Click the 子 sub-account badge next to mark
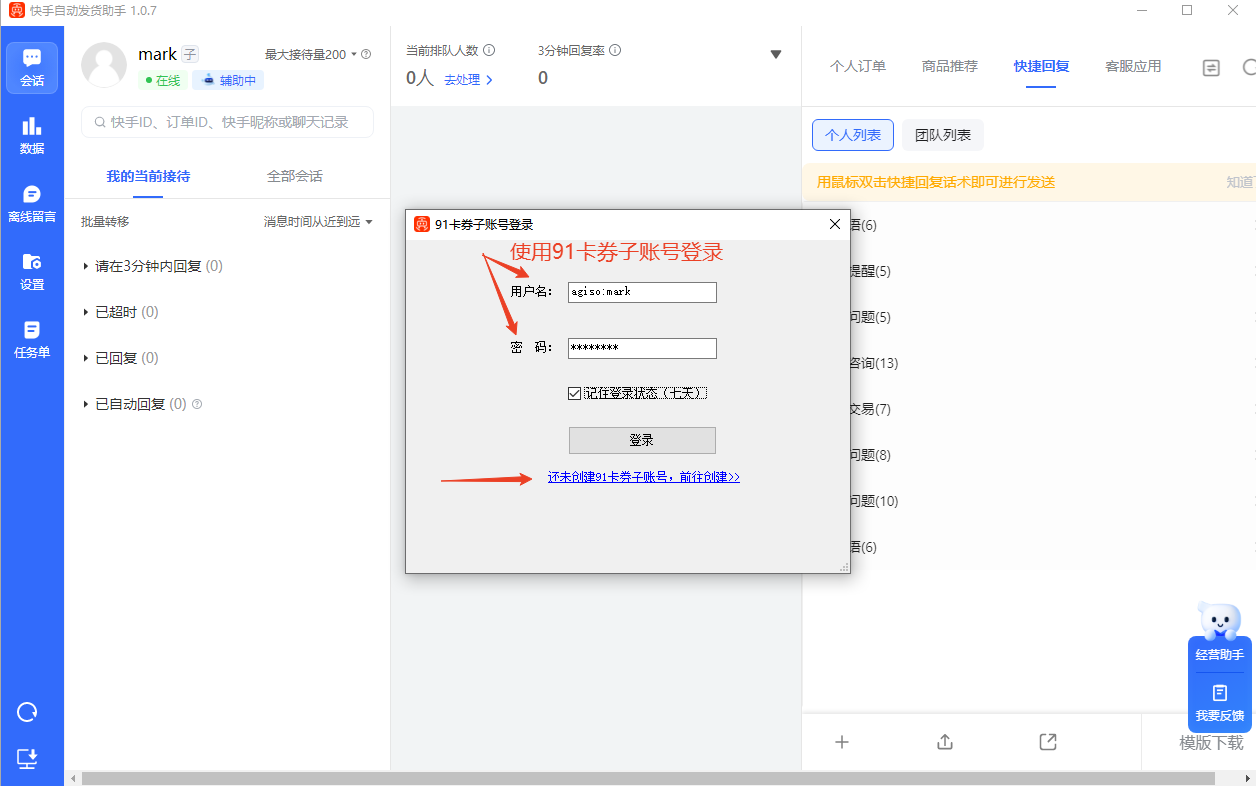Image resolution: width=1256 pixels, height=786 pixels. coord(190,55)
